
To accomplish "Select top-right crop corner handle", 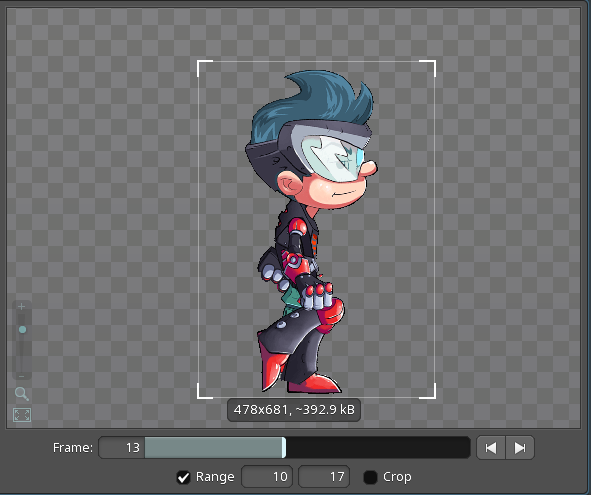I will coord(428,68).
